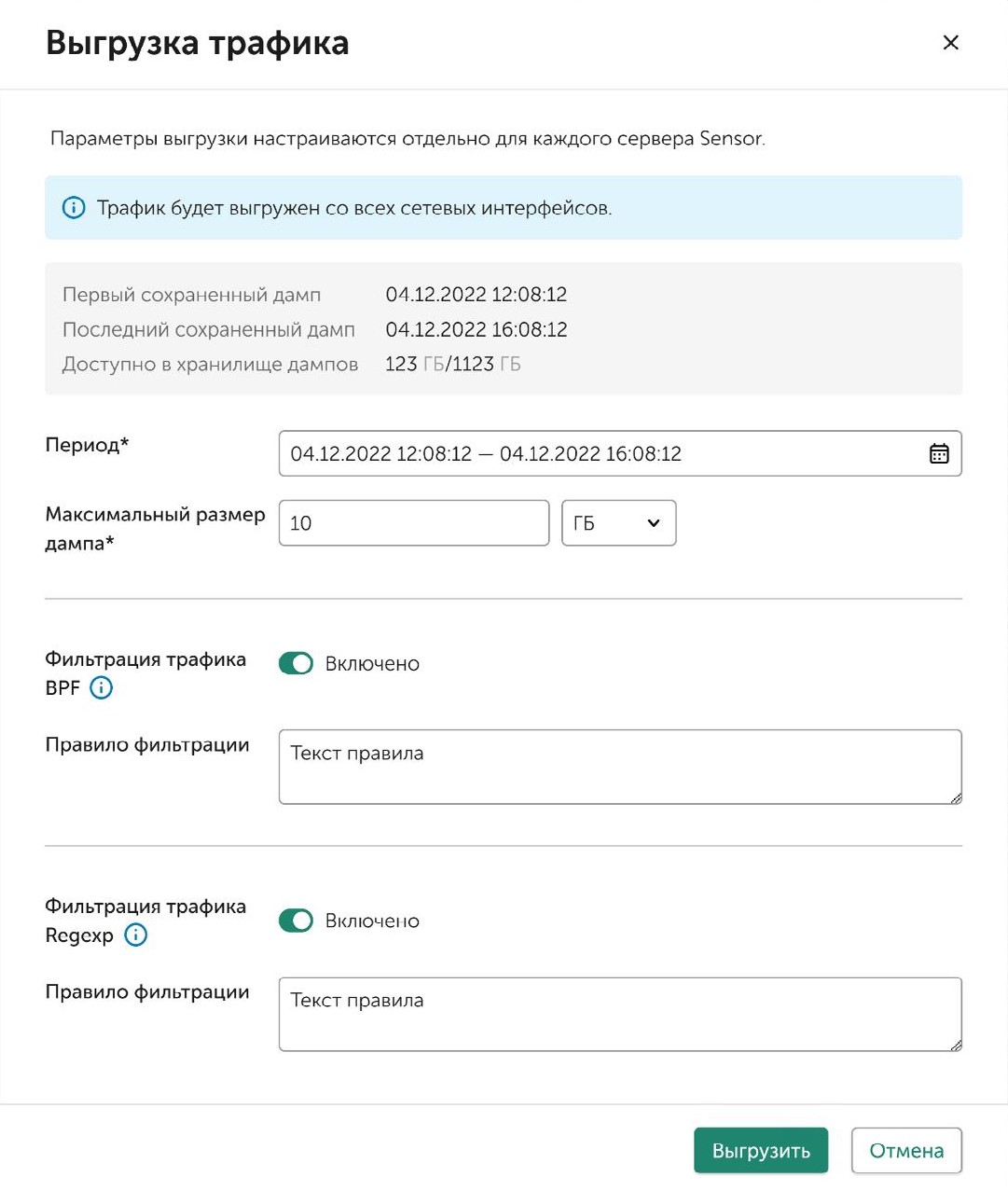This screenshot has width=1008, height=1191.
Task: Open the calendar picker for Период
Action: pyautogui.click(x=938, y=453)
